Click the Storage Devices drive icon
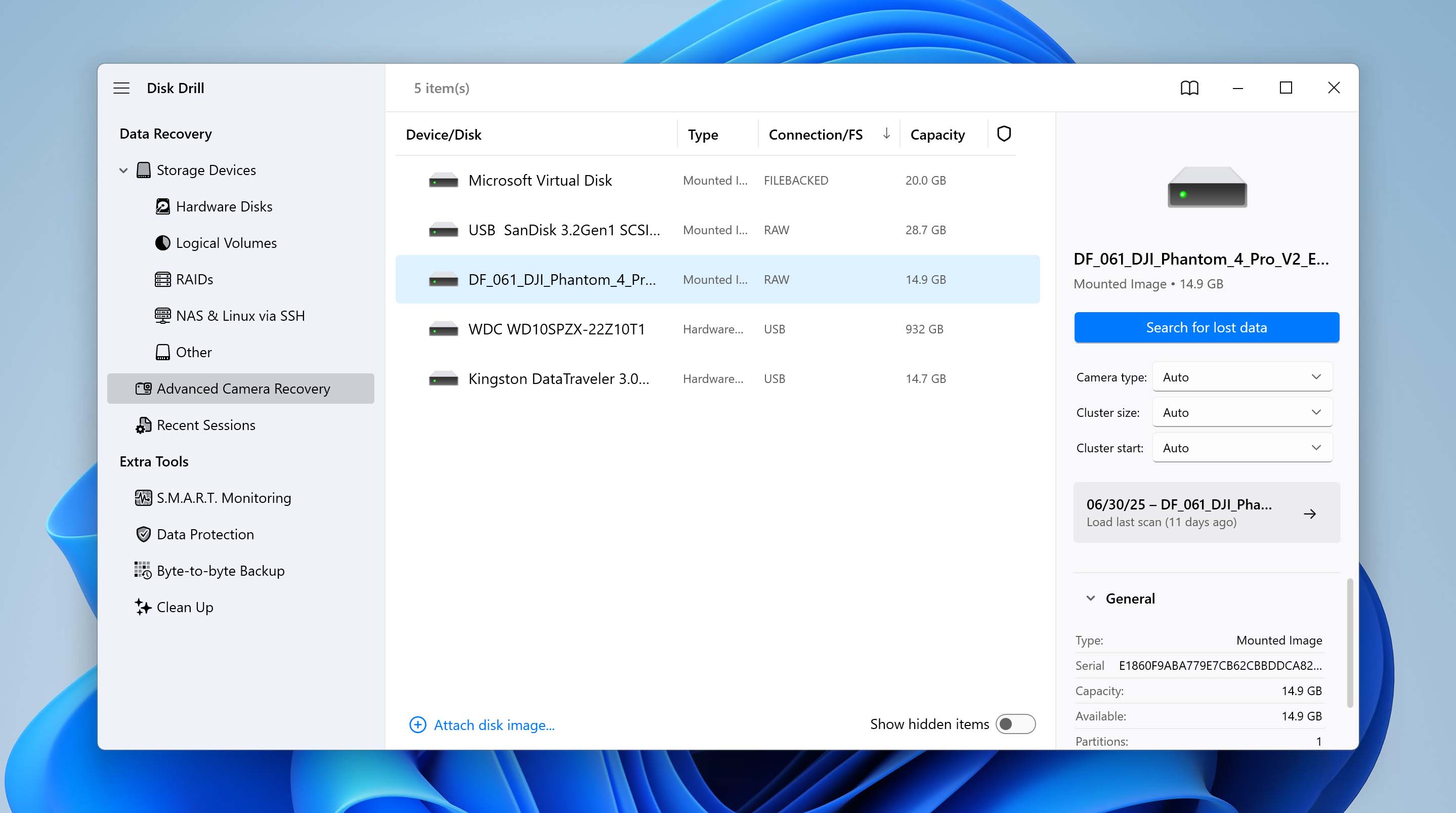 144,170
